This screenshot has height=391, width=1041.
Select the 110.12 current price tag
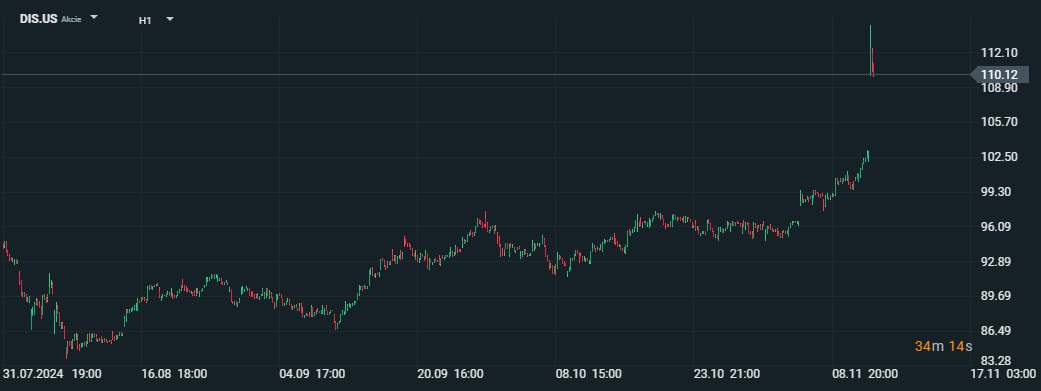point(999,75)
